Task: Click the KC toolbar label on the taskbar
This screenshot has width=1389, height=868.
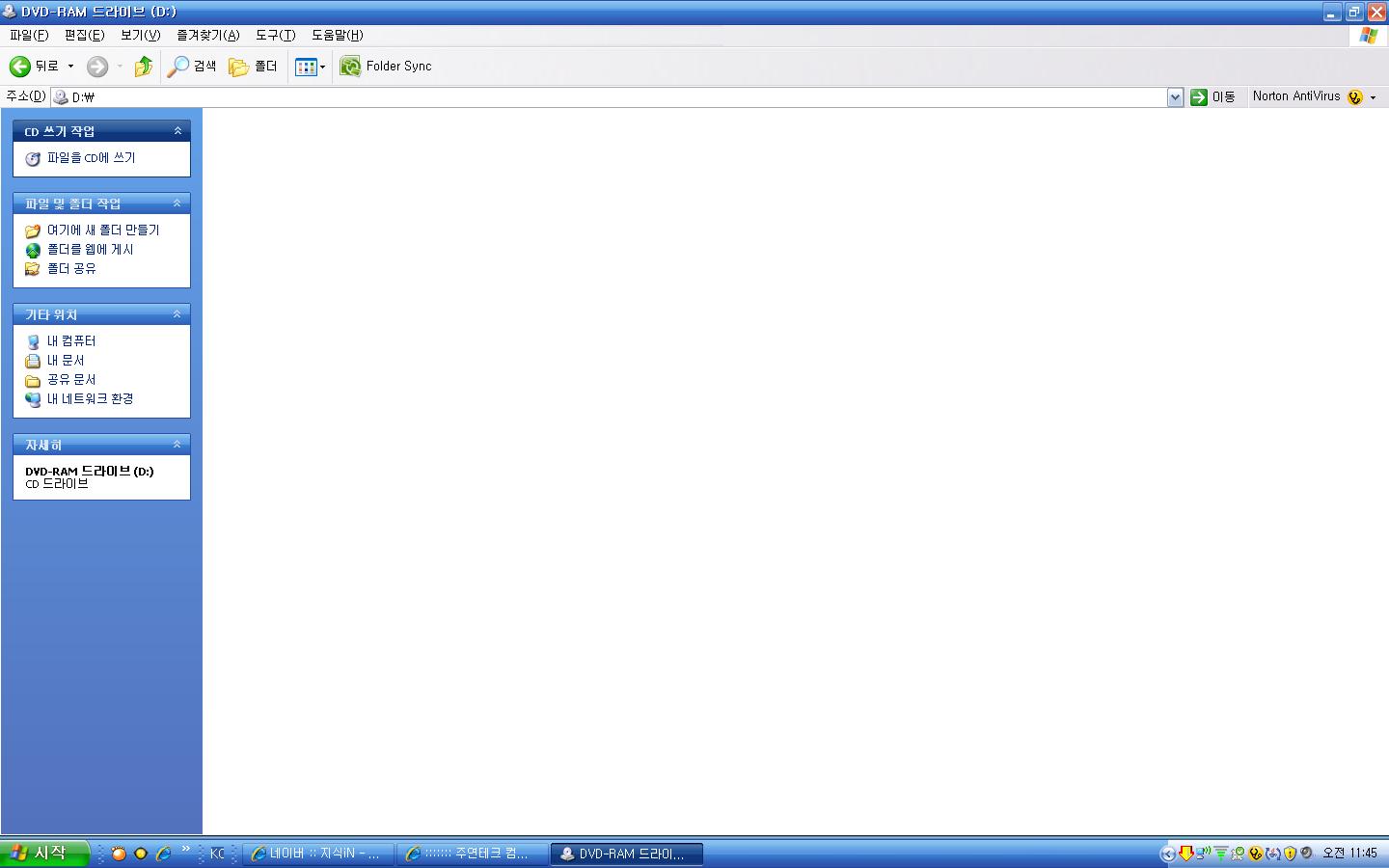Action: 217,854
